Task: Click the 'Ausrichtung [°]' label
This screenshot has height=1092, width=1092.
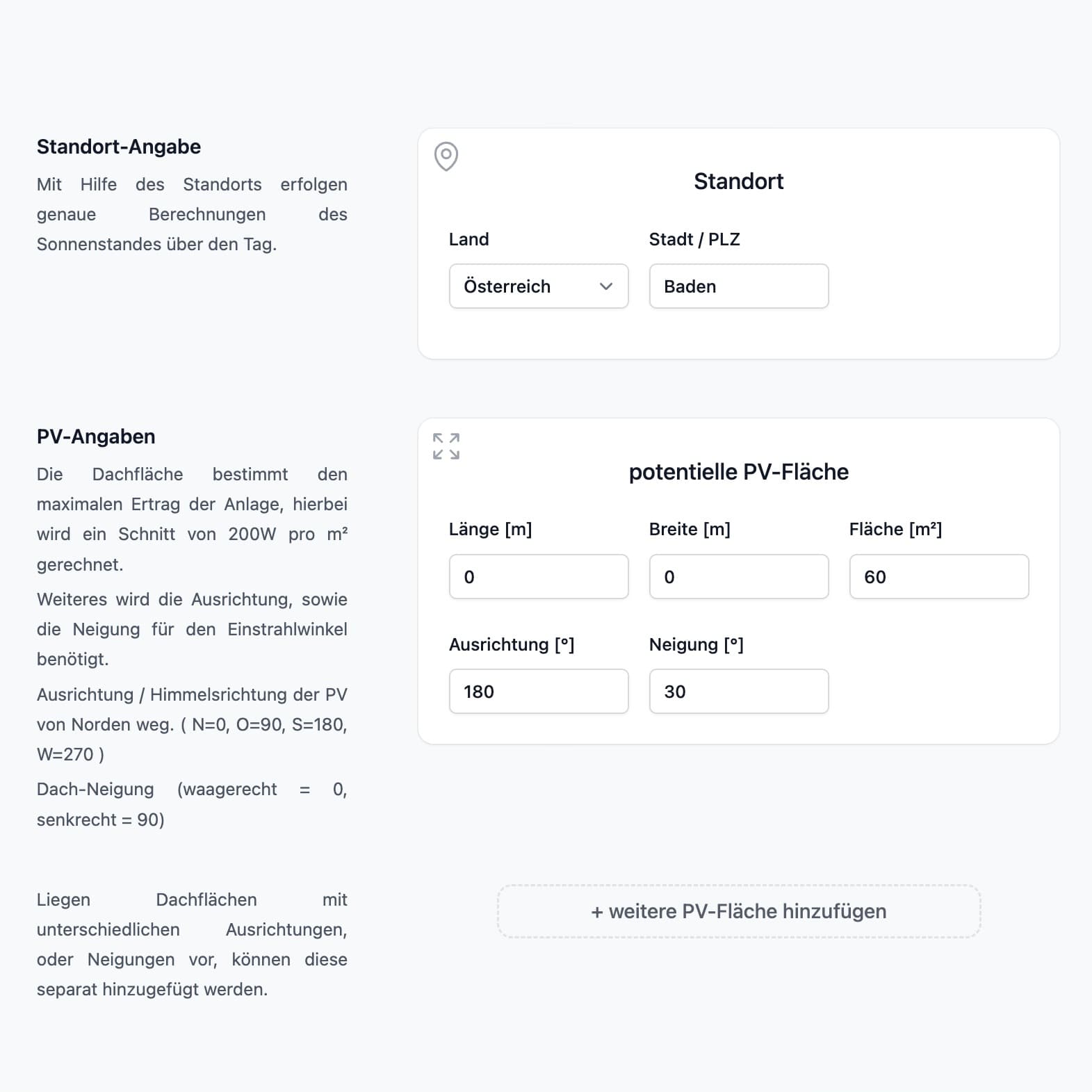Action: (512, 645)
